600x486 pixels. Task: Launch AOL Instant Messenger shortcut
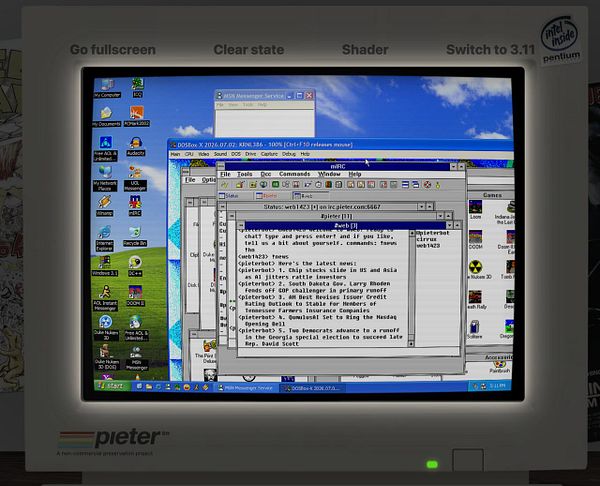pos(105,298)
